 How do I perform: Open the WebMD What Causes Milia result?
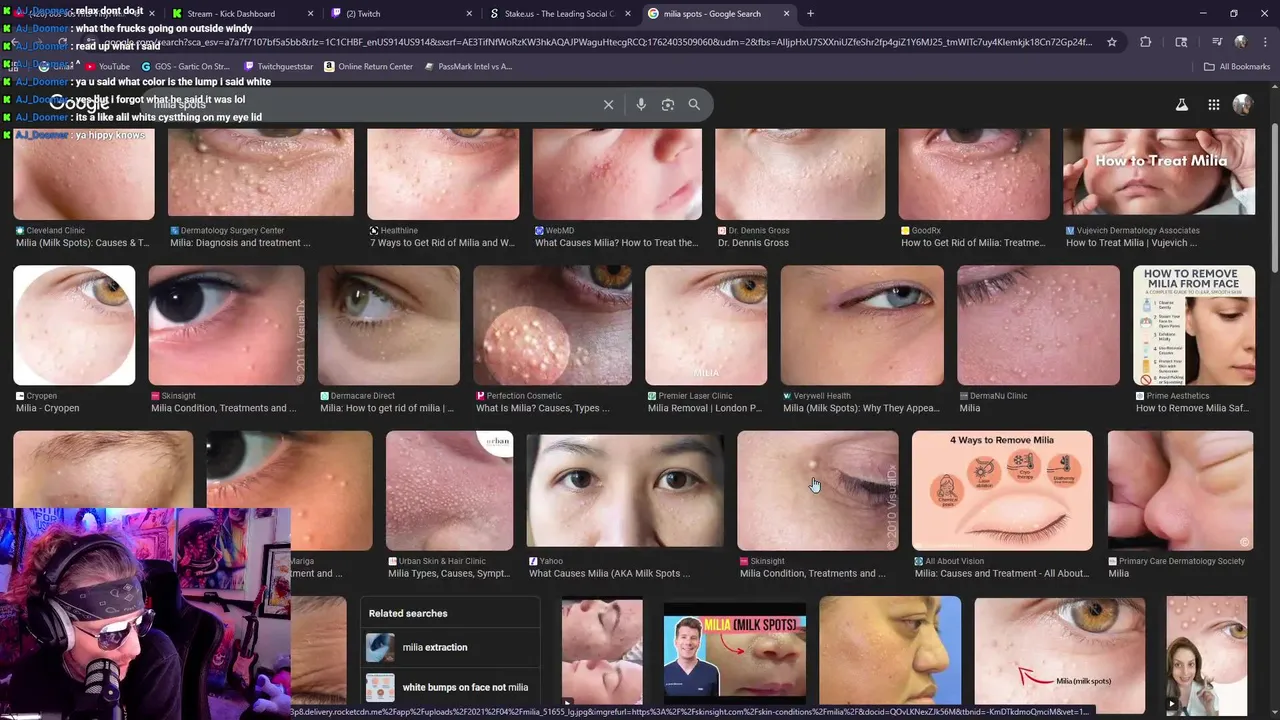616,243
